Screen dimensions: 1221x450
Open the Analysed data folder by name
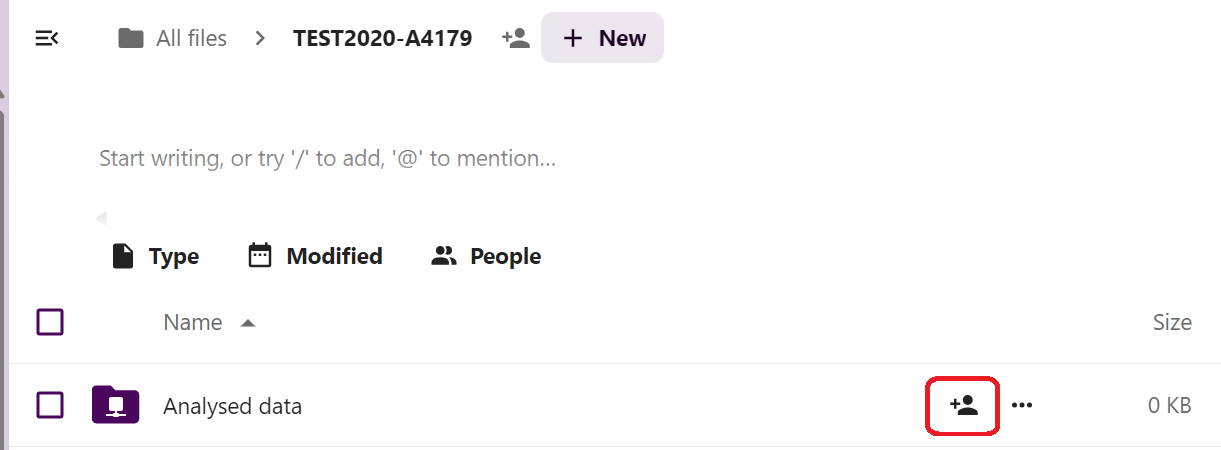click(x=232, y=406)
